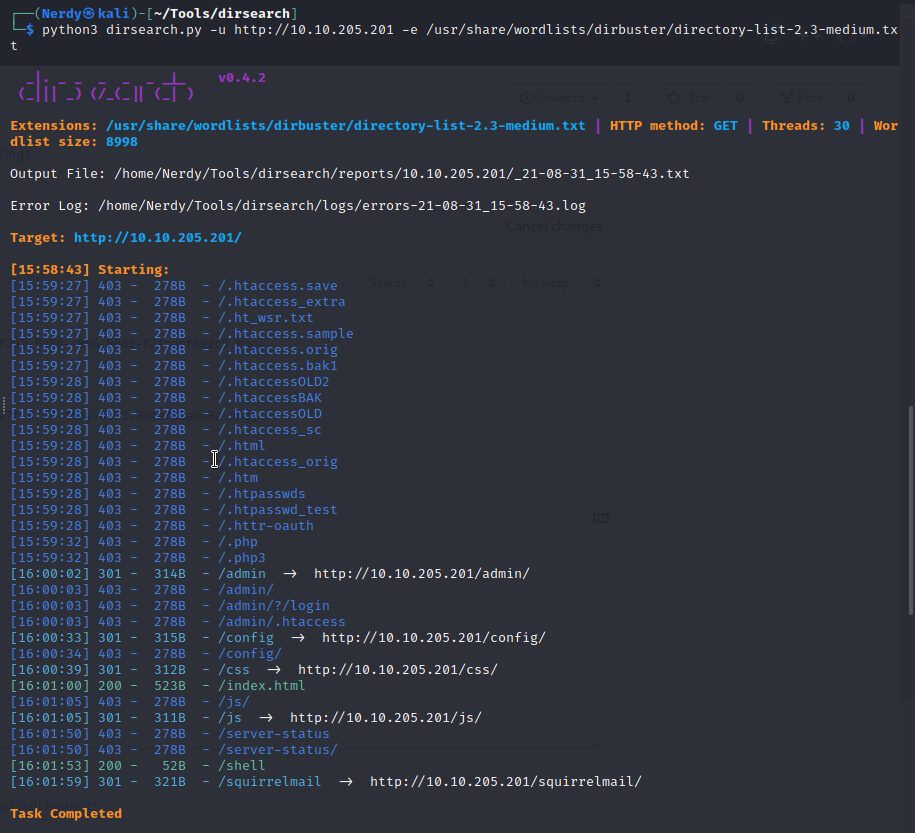This screenshot has width=915, height=833.
Task: Click the terminal vertical scrollbar thumb
Action: click(x=911, y=510)
